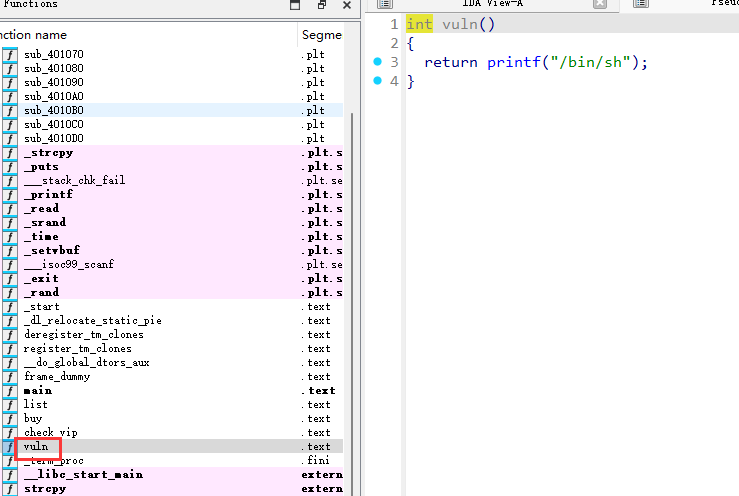Select ___isoc99_scanf function entry
Screen dimensions: 739x496
pyautogui.click(x=172, y=264)
